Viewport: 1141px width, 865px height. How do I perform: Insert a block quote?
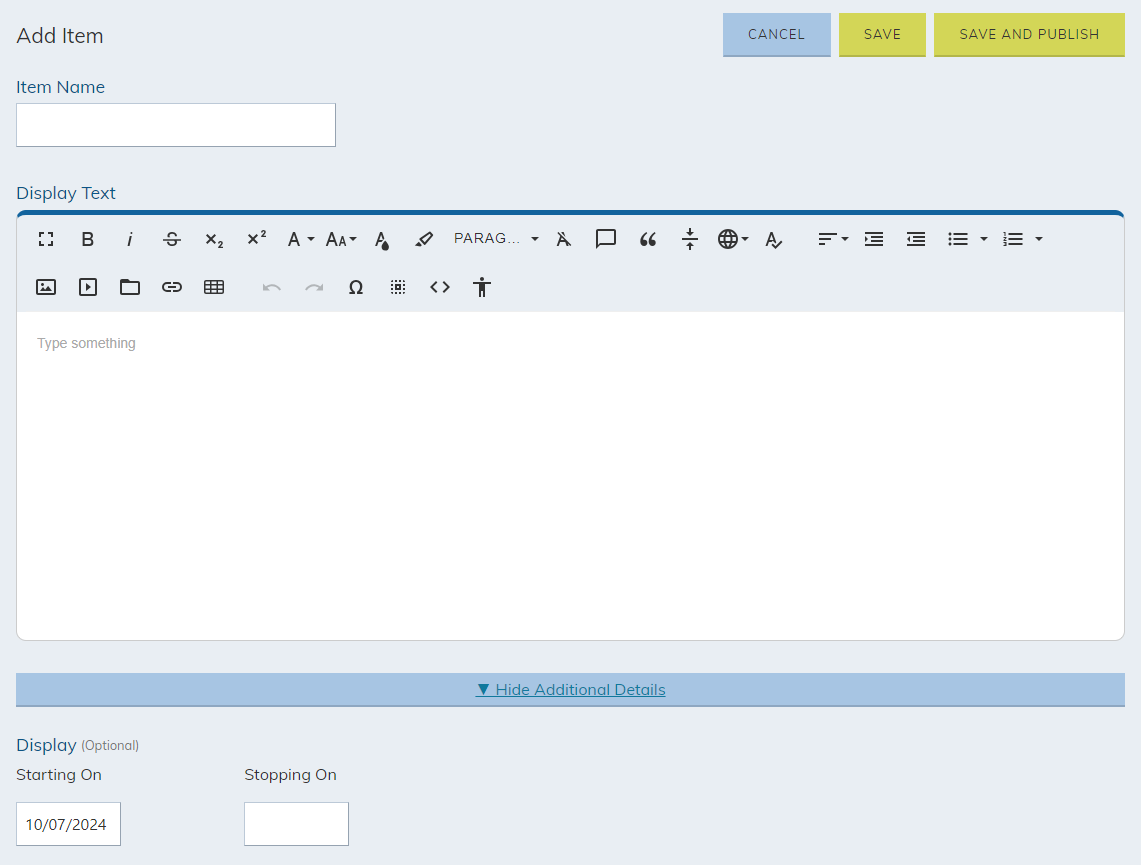648,239
